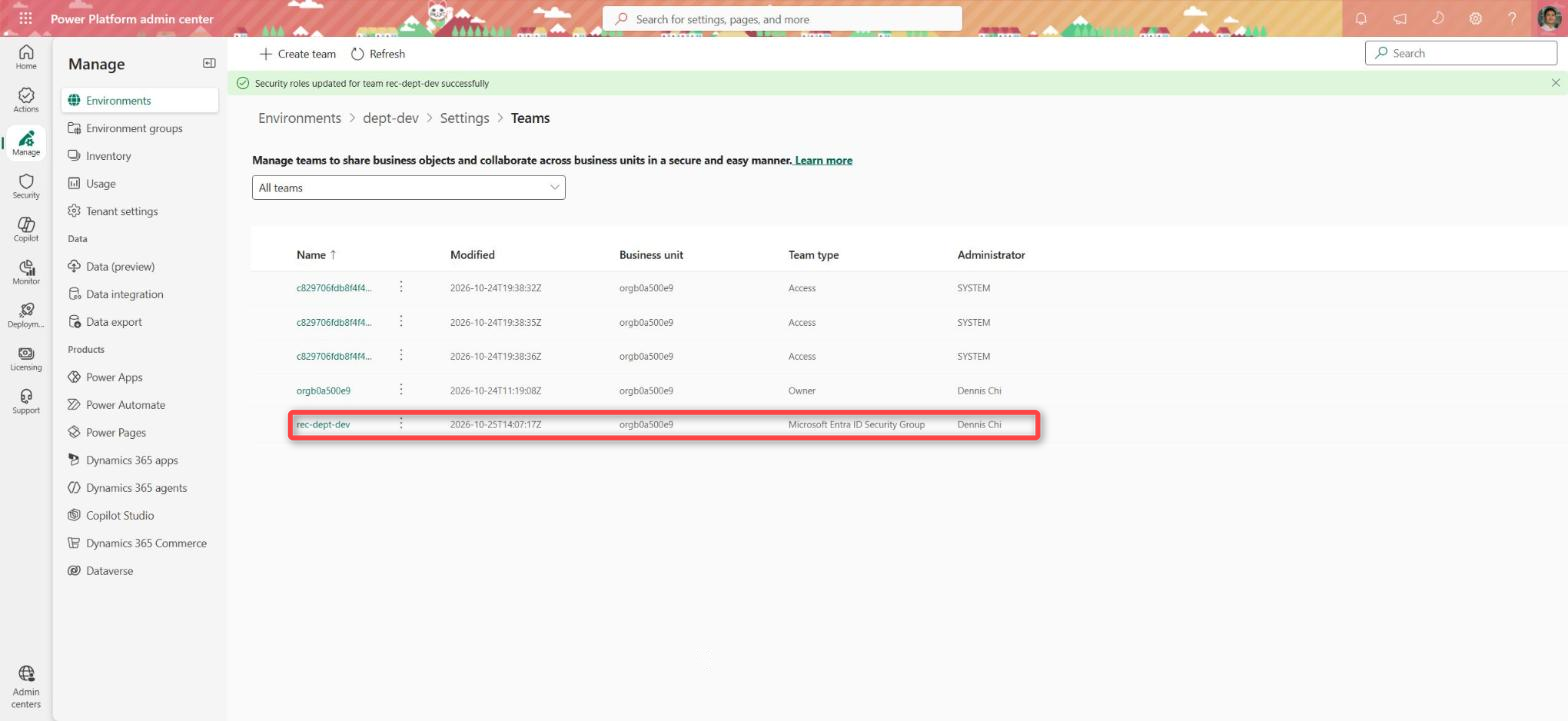Open Admin centers at rail bottom
Viewport: 1568px width, 721px height.
click(x=26, y=686)
